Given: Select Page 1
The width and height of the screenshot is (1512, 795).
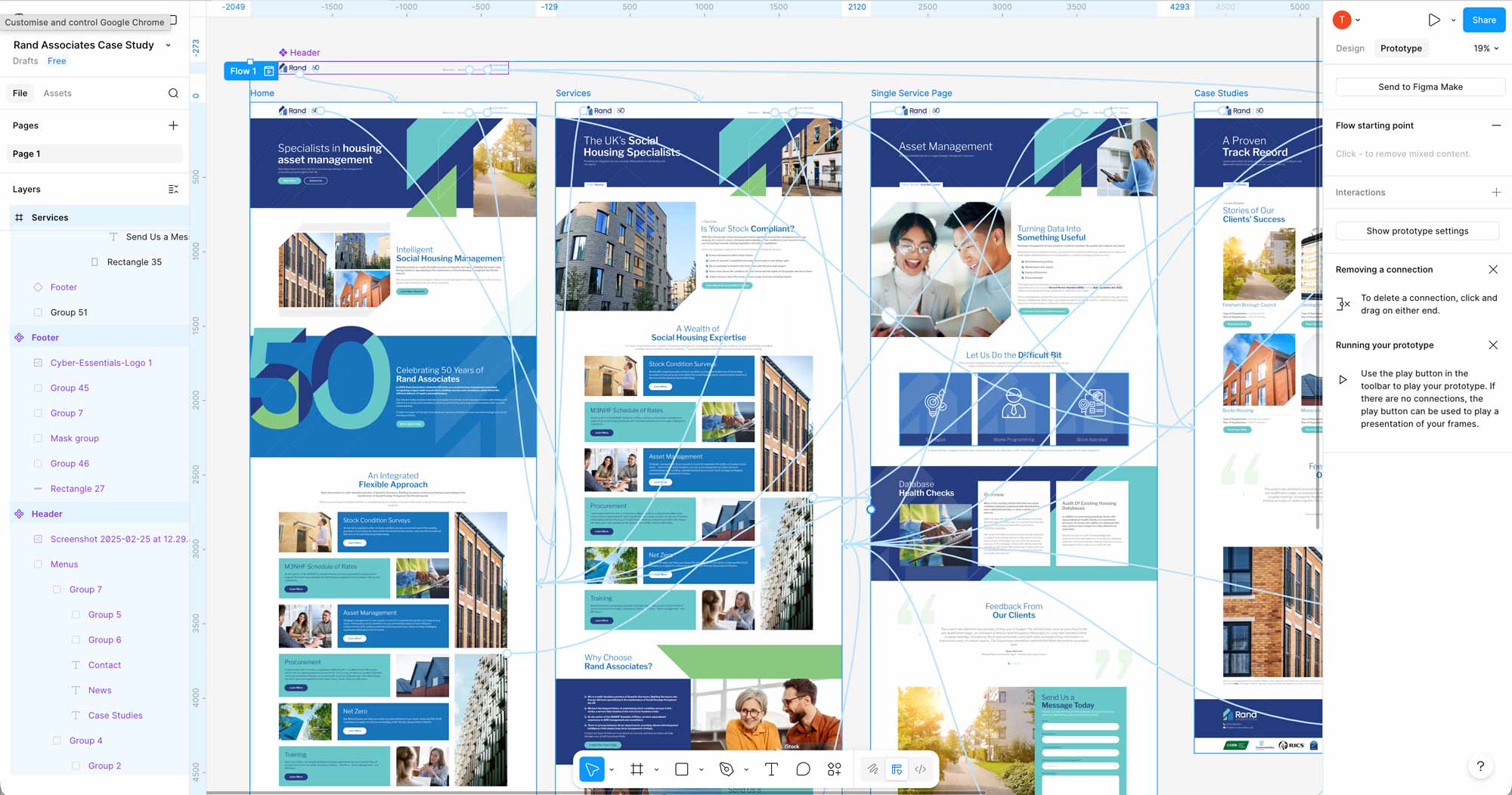Looking at the screenshot, I should (x=94, y=153).
